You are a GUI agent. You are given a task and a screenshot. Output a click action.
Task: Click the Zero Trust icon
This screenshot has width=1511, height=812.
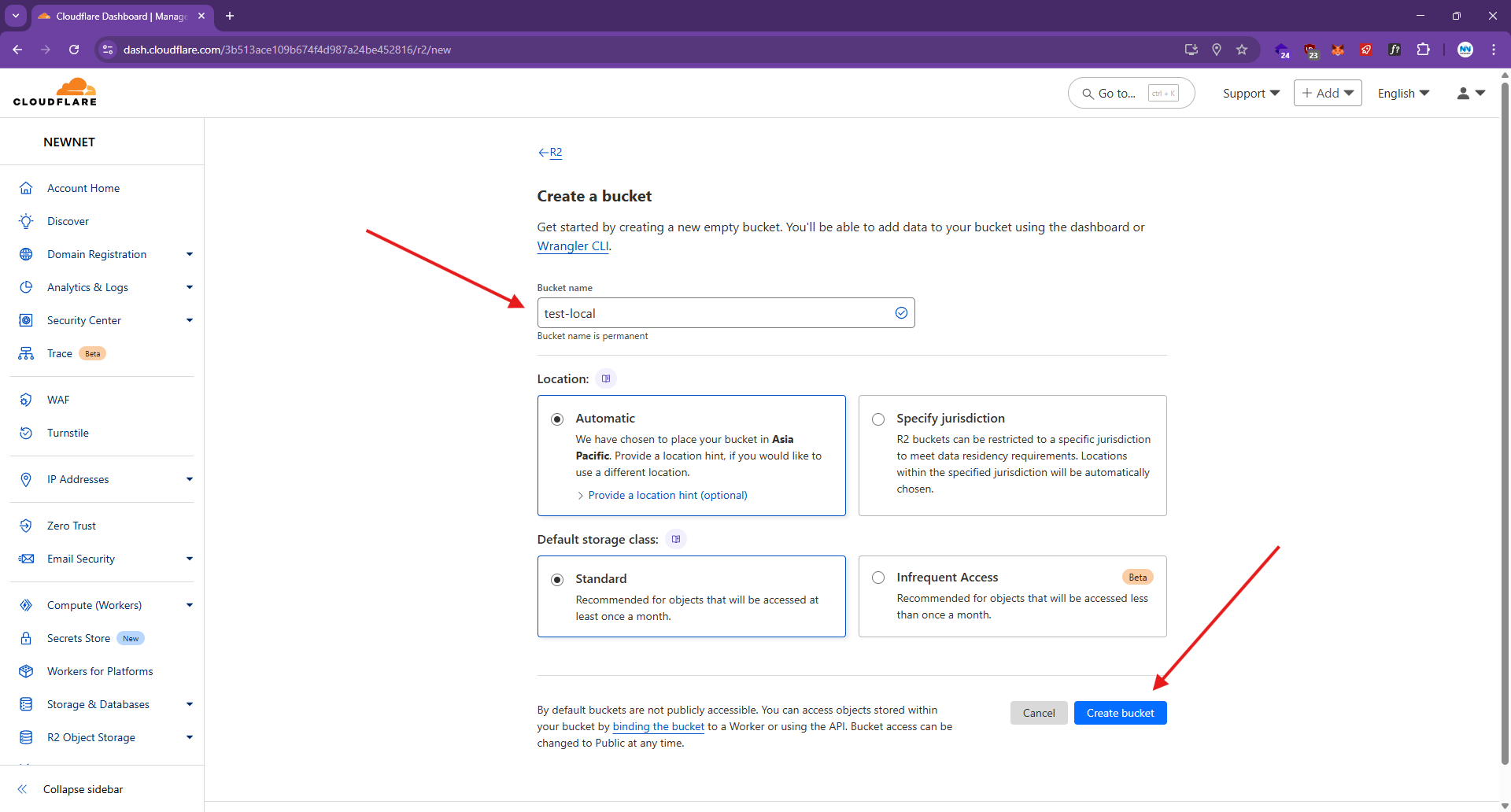pyautogui.click(x=26, y=526)
